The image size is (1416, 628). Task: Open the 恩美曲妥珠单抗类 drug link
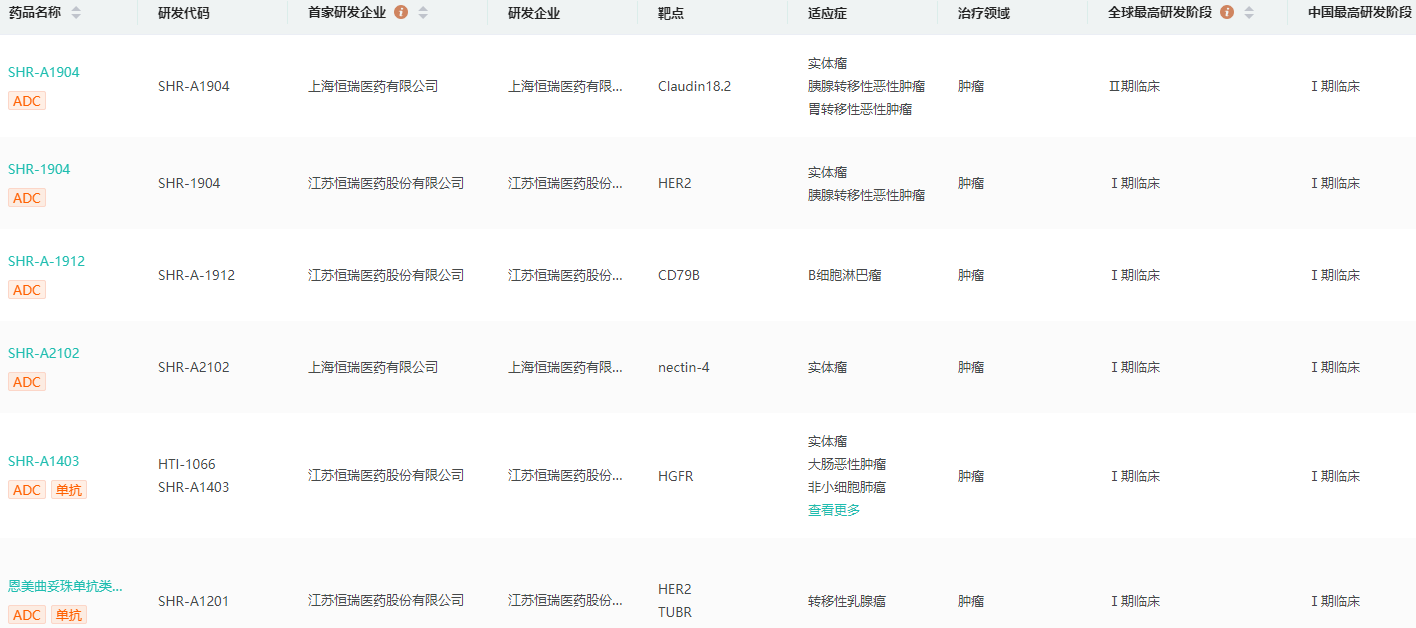pos(66,586)
